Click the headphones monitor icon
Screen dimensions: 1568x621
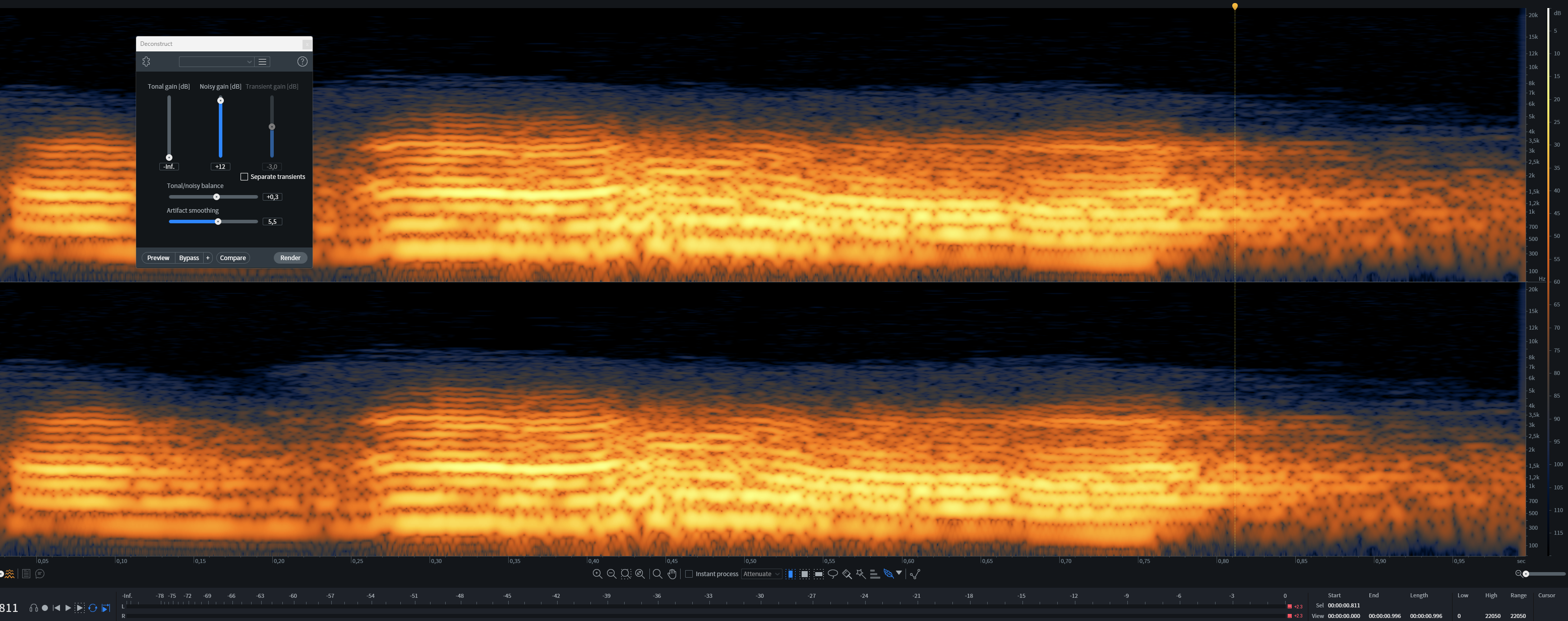point(33,607)
